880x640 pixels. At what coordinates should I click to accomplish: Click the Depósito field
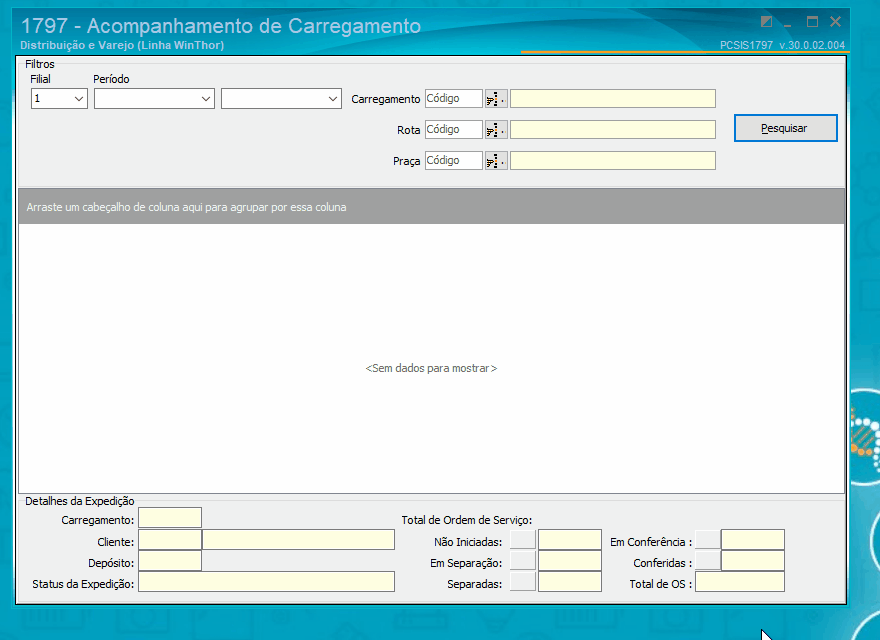[169, 560]
